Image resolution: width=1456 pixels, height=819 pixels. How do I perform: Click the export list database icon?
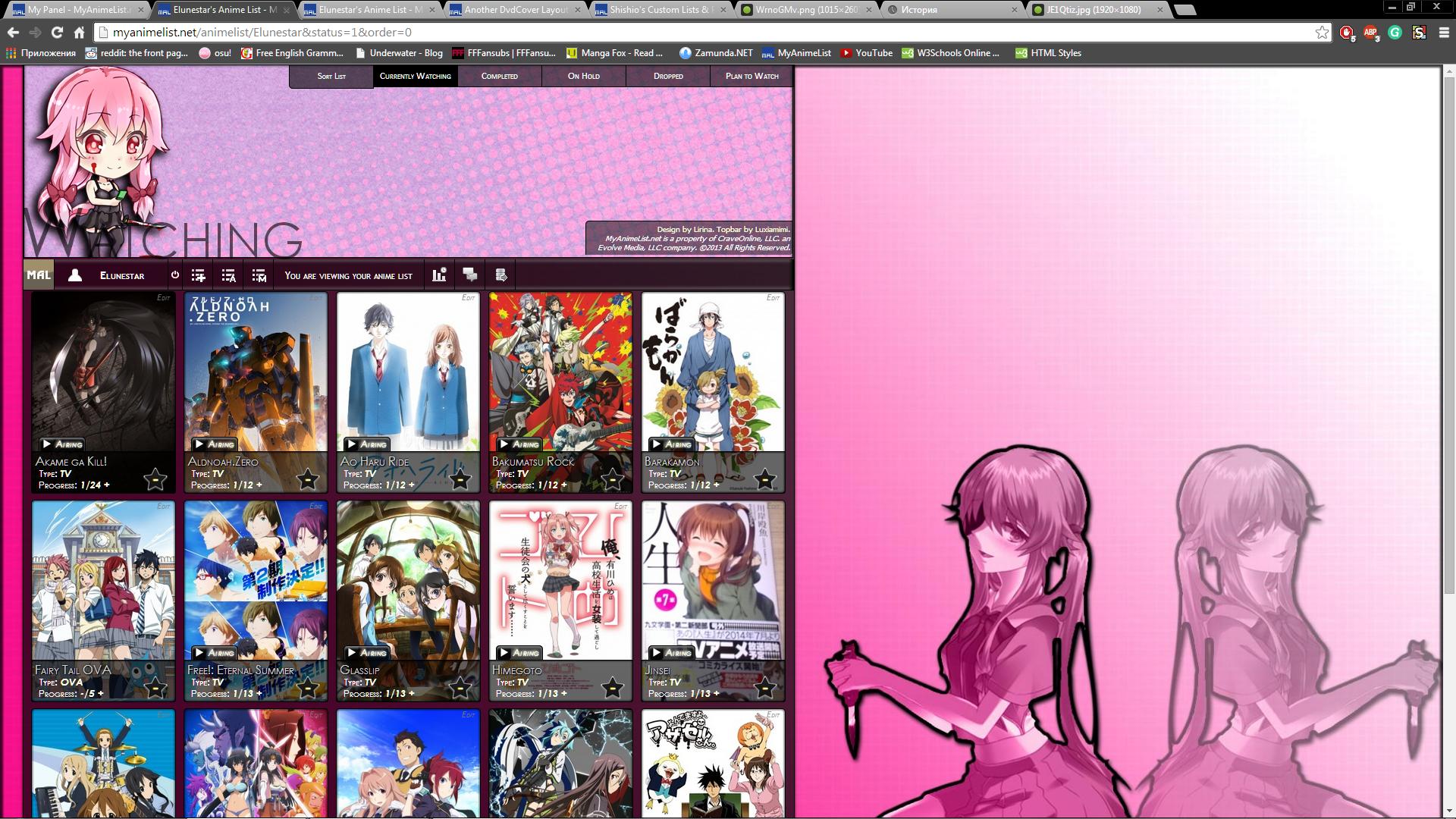(500, 275)
